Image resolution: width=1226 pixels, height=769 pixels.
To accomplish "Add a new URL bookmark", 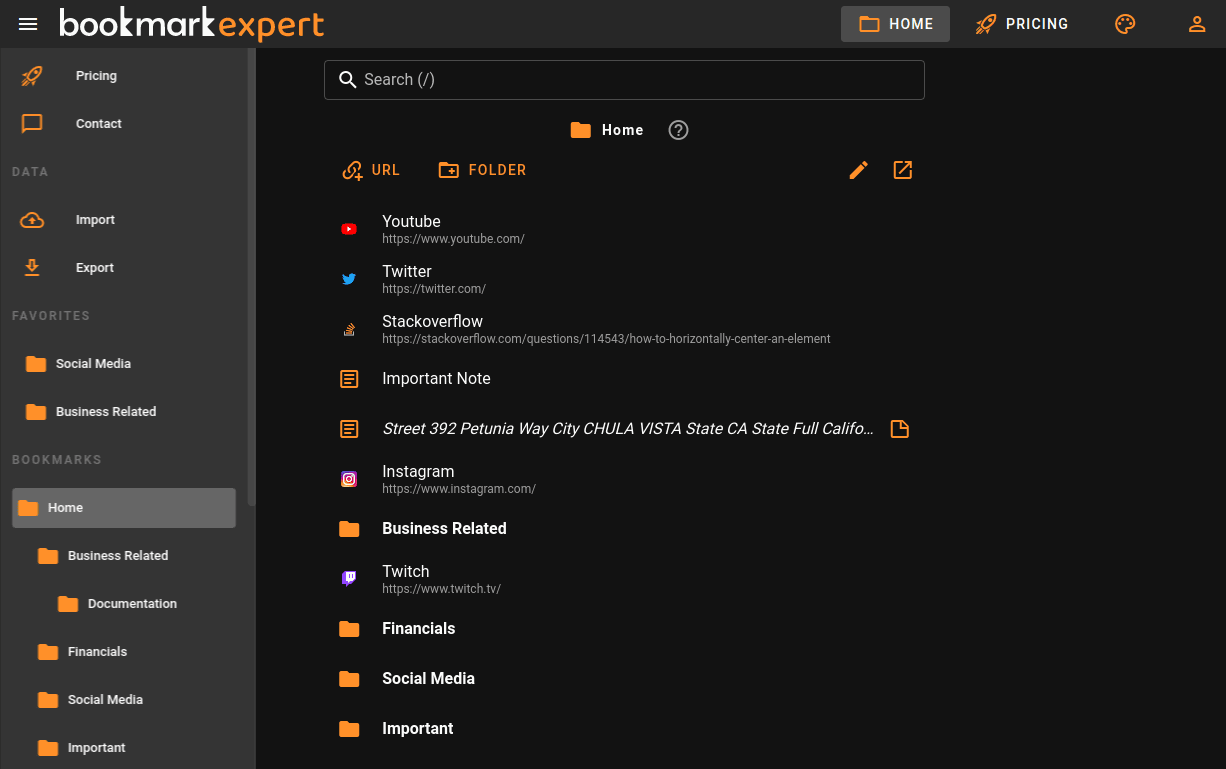I will [x=371, y=170].
